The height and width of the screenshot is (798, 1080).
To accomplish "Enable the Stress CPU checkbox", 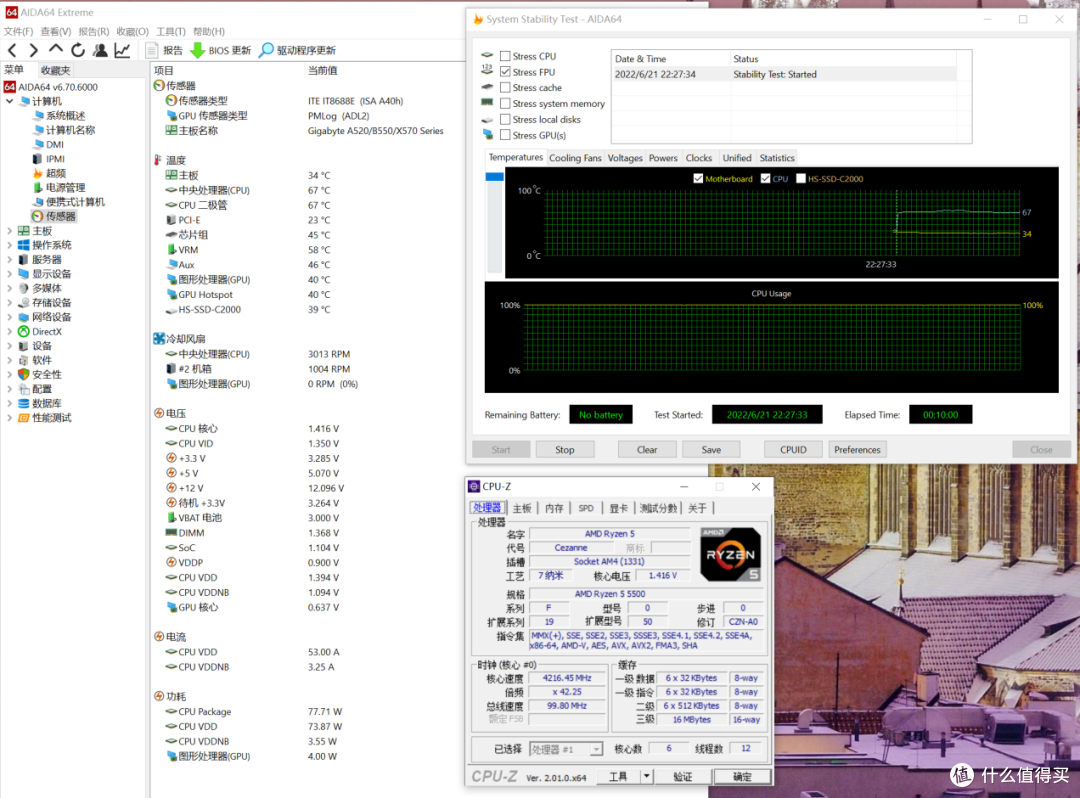I will click(506, 56).
